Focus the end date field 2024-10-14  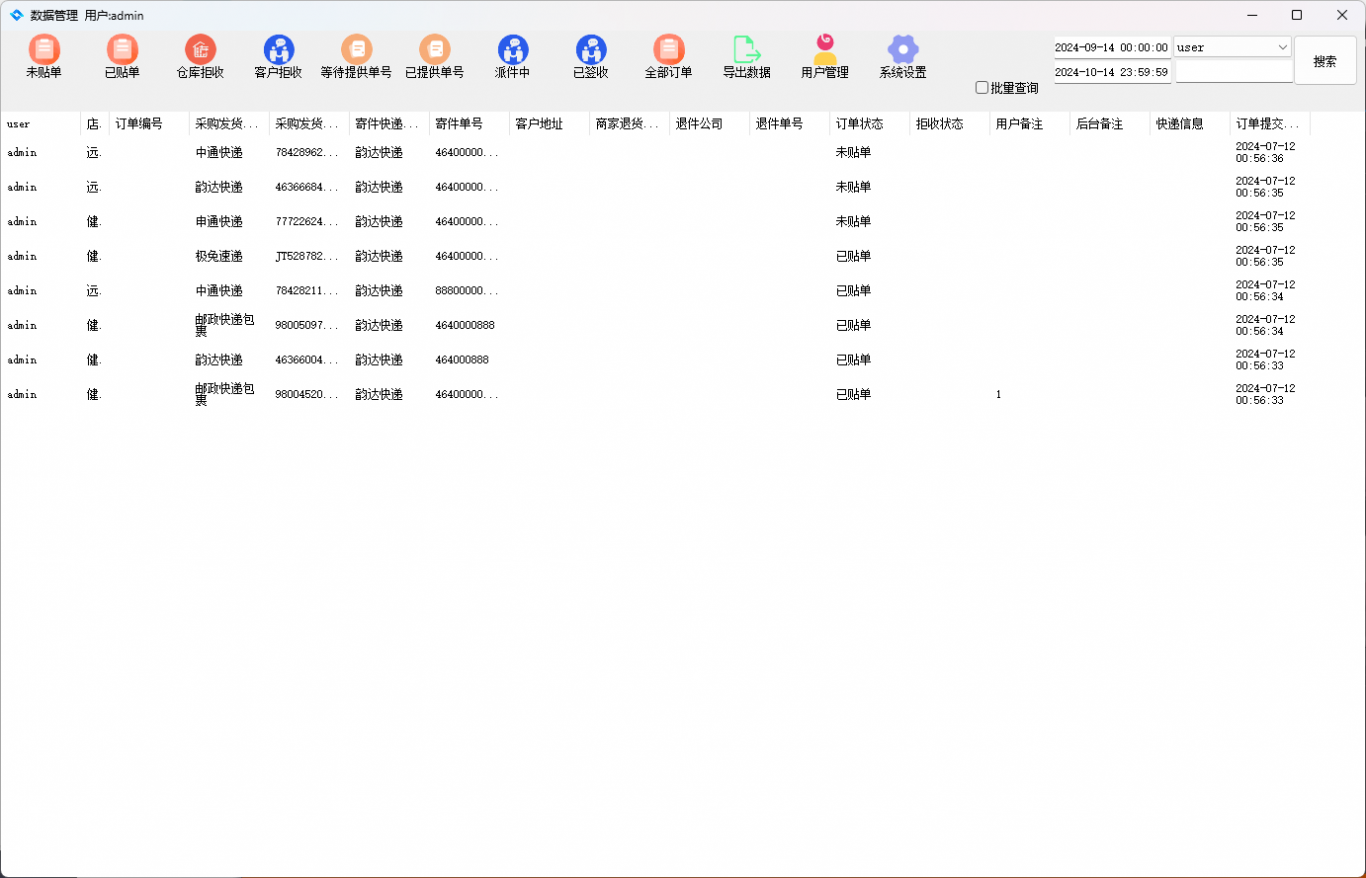pos(1112,72)
